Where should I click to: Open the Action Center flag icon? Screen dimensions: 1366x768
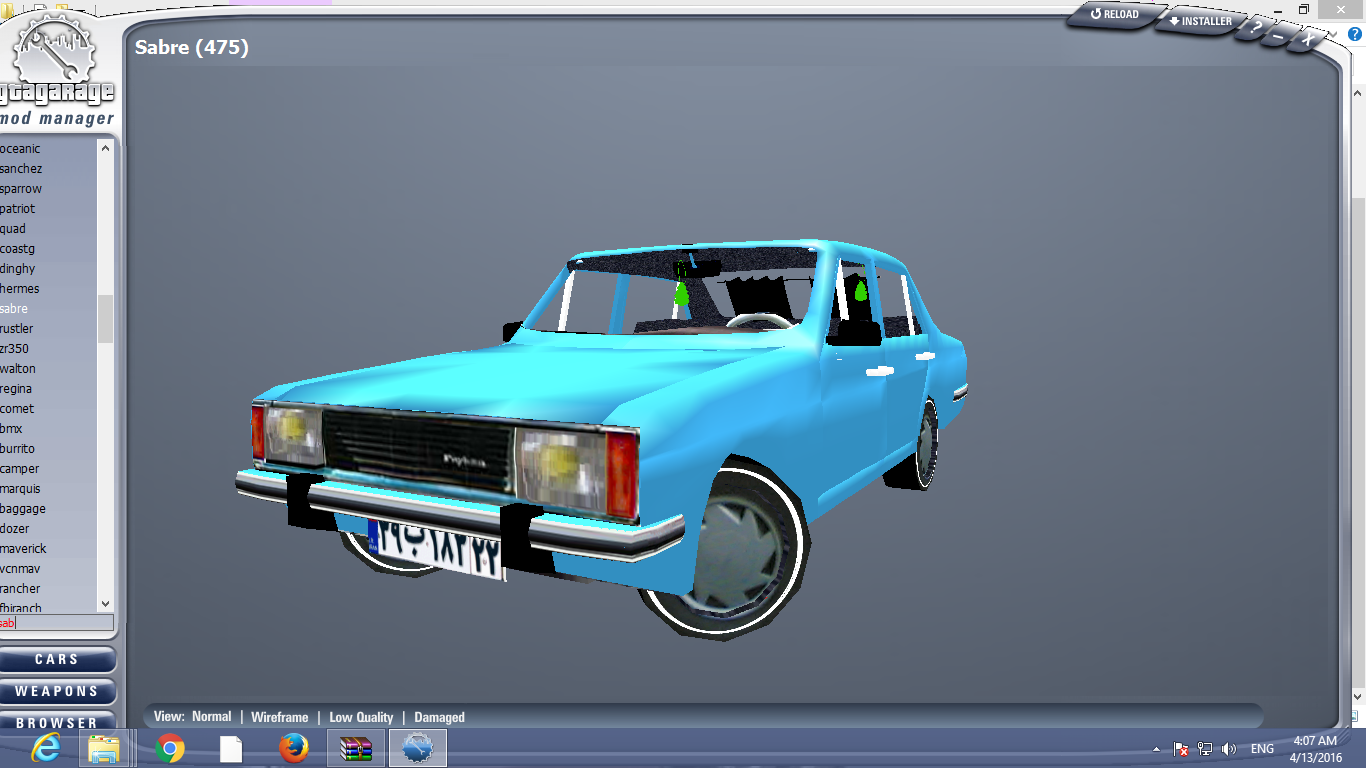point(1181,749)
